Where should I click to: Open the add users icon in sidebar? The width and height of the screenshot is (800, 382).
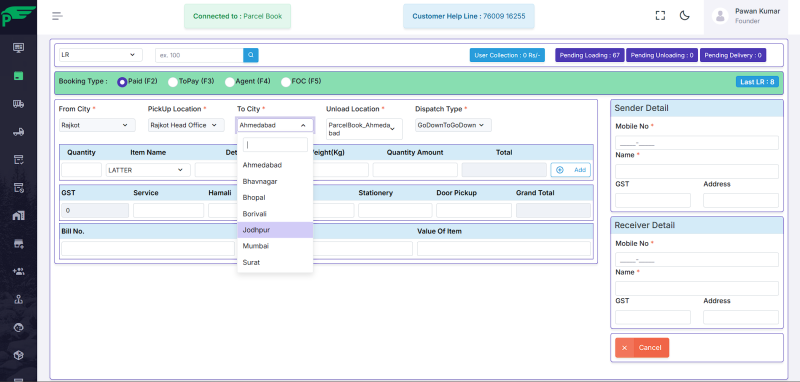coord(18,271)
